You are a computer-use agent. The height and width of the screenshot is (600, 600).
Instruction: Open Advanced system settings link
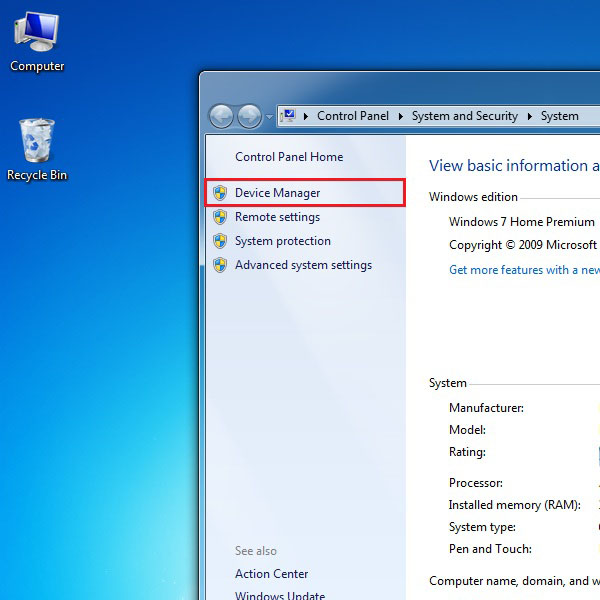coord(303,265)
